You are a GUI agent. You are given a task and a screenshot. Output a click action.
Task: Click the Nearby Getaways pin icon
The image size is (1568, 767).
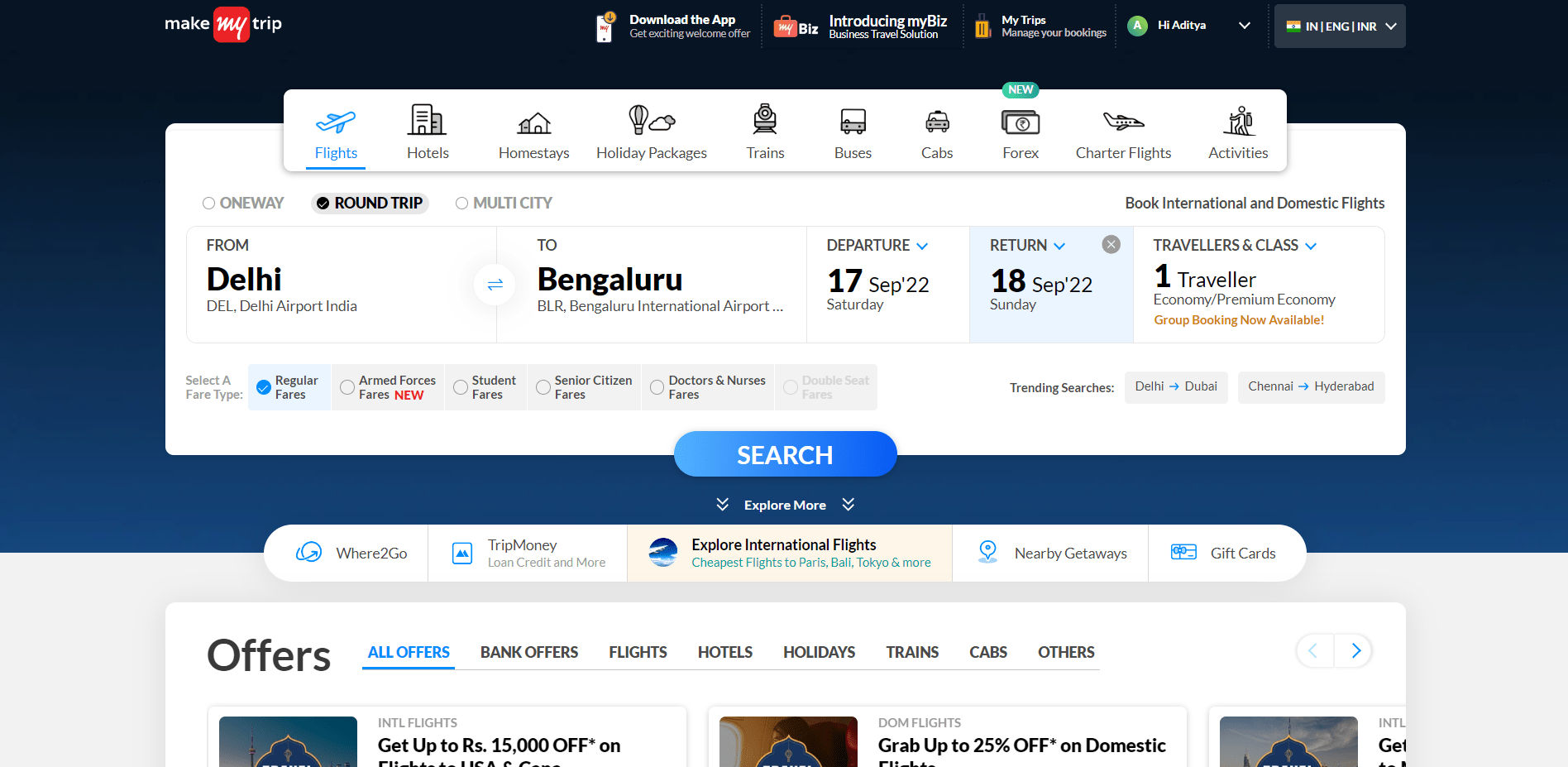point(987,553)
